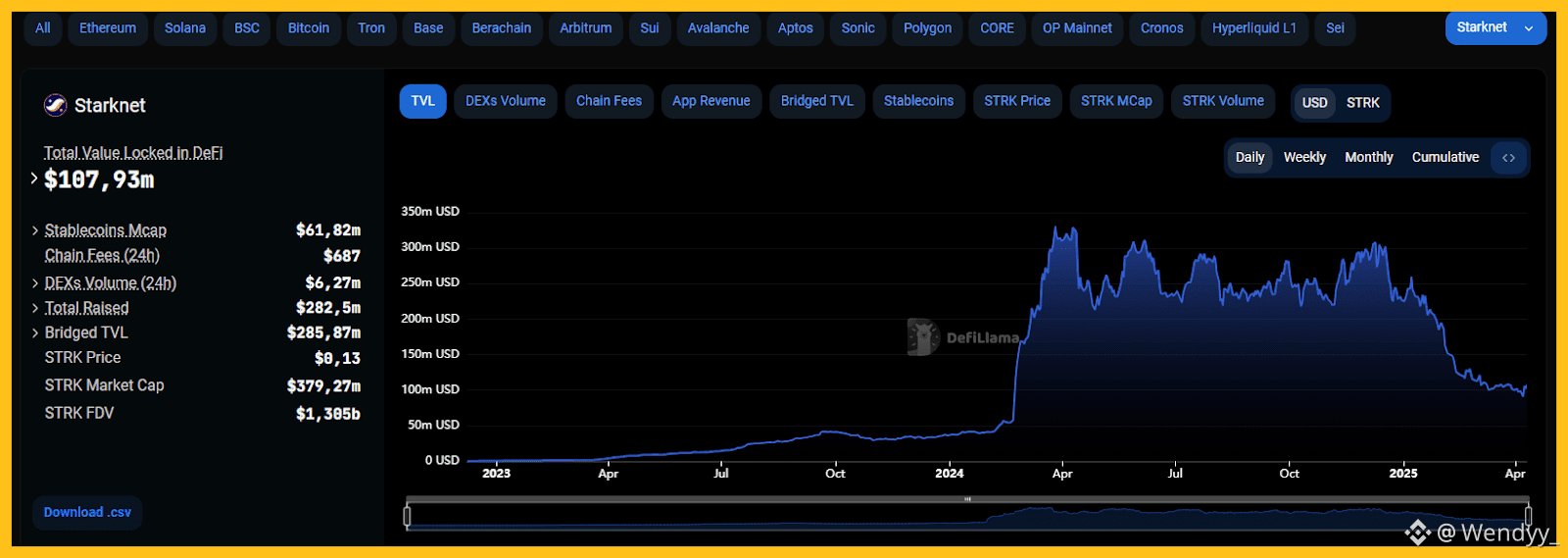Click the STRK FDV value $1,305b
The image size is (1568, 558).
click(328, 414)
